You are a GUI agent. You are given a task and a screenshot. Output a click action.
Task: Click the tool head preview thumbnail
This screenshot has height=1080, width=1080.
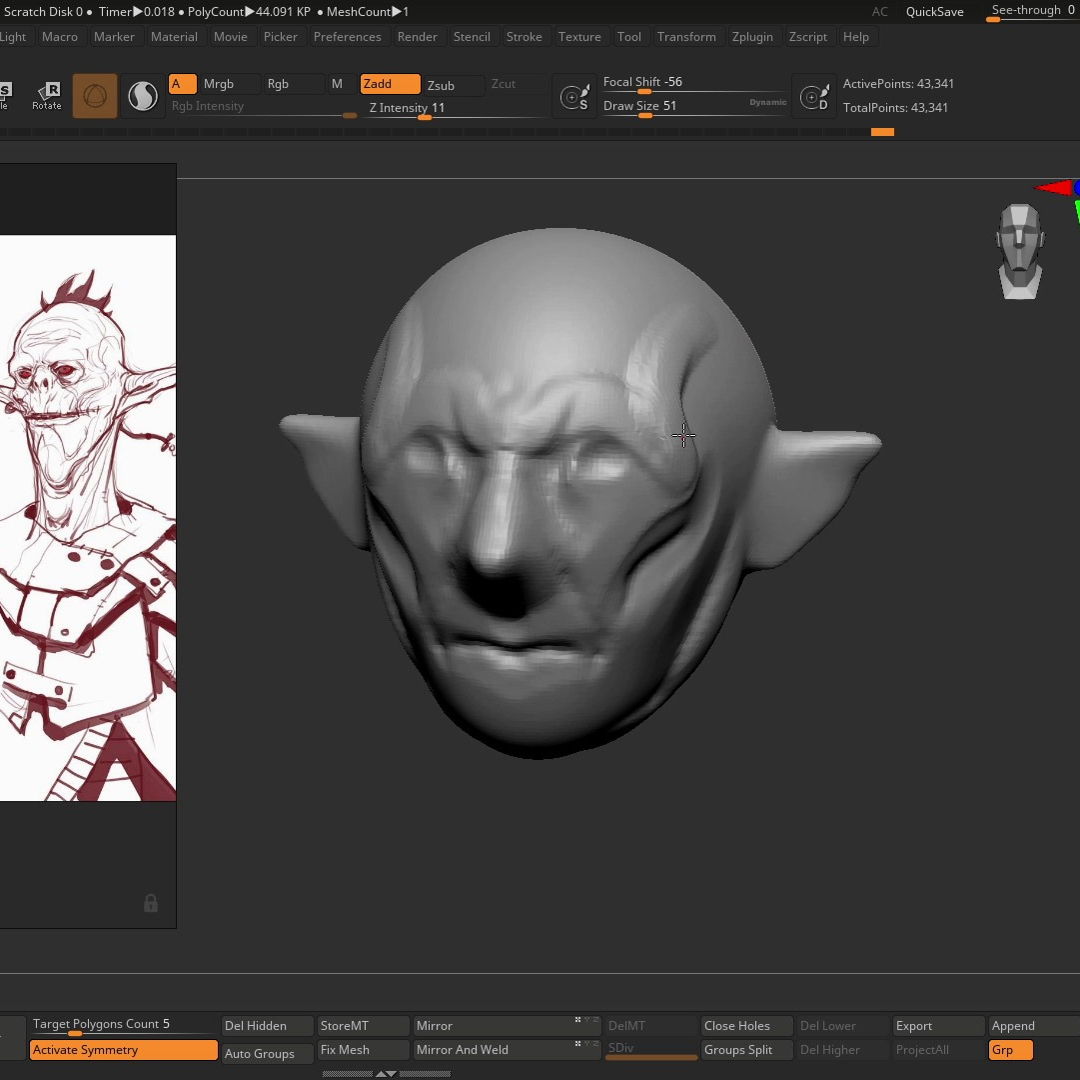coord(1020,250)
